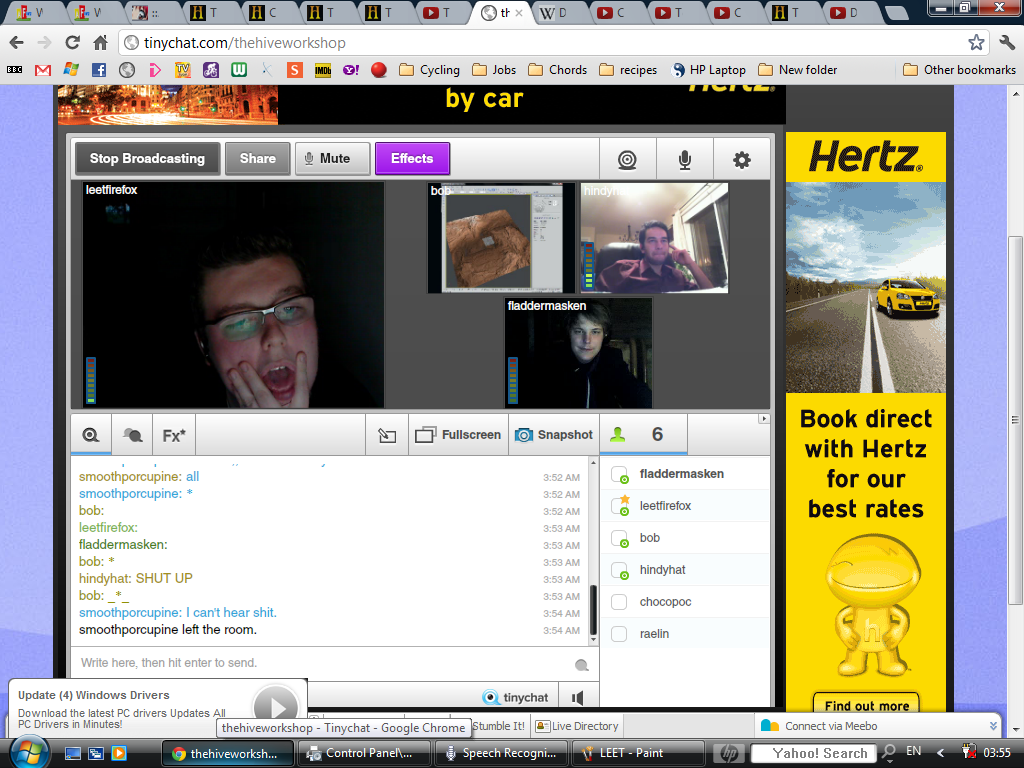Click the chat message input field

point(323,663)
